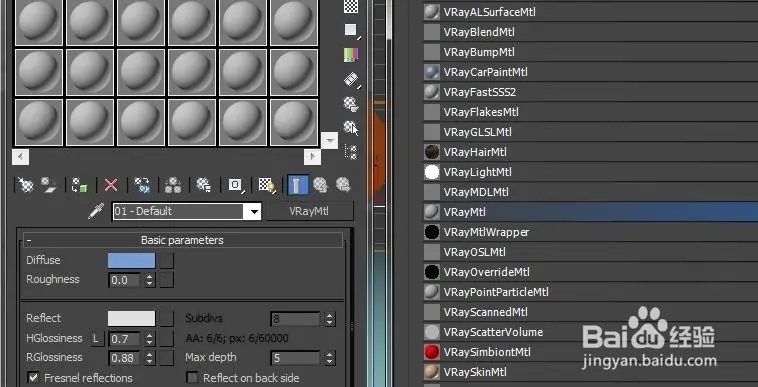Click the Max depth 5 value field

point(295,358)
